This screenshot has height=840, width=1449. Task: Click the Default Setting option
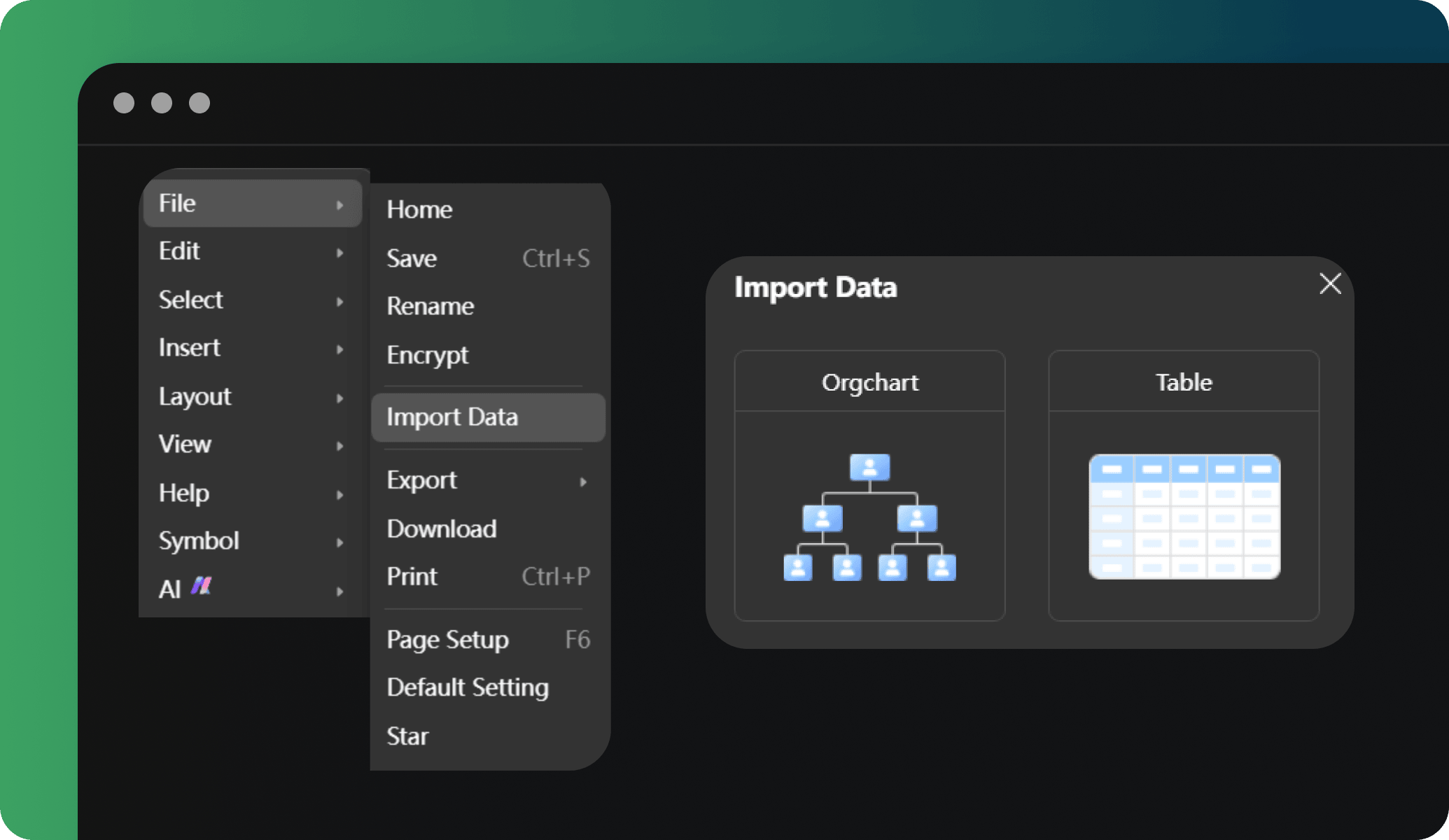click(x=468, y=686)
